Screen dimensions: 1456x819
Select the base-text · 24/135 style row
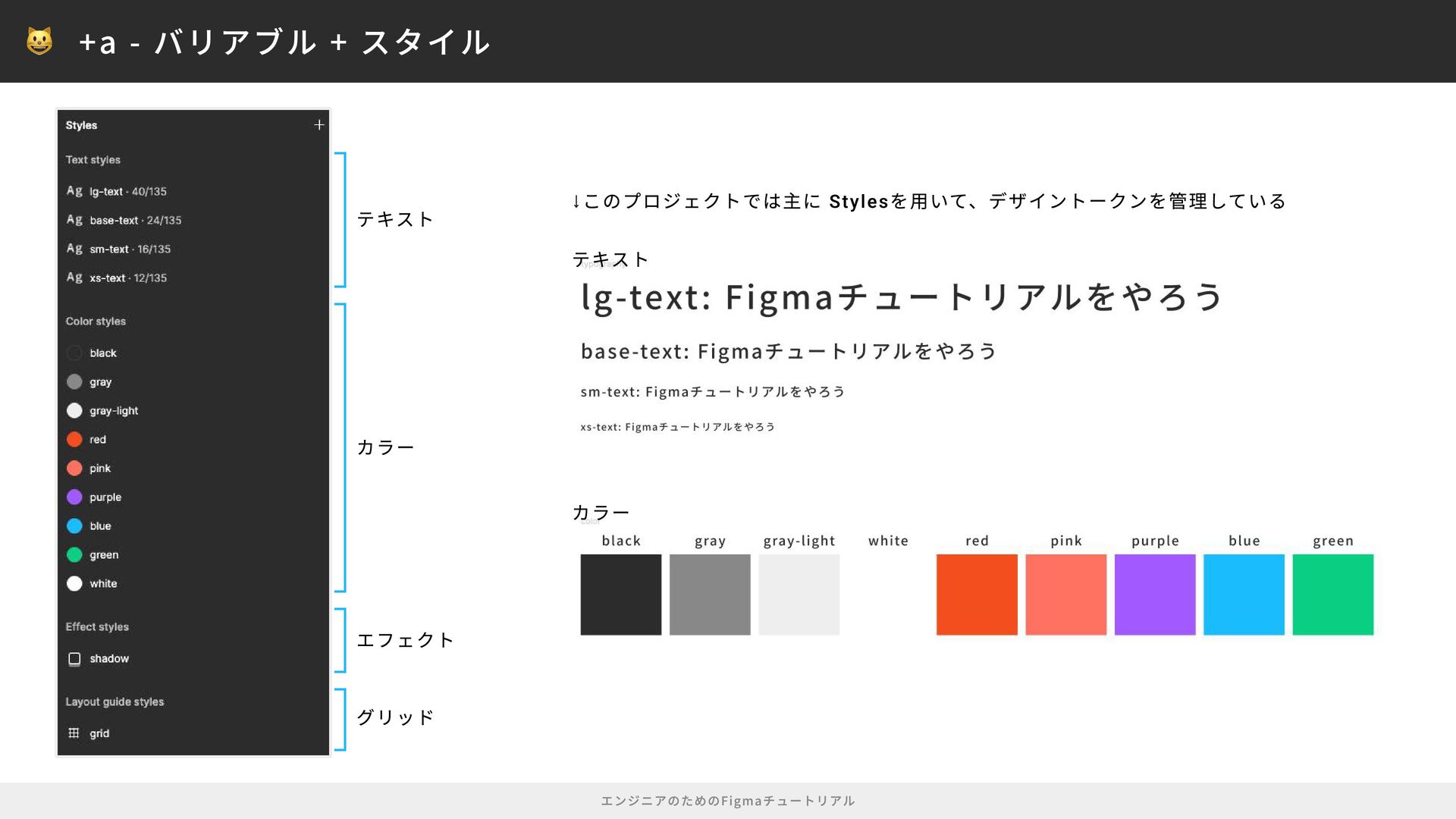(x=193, y=220)
